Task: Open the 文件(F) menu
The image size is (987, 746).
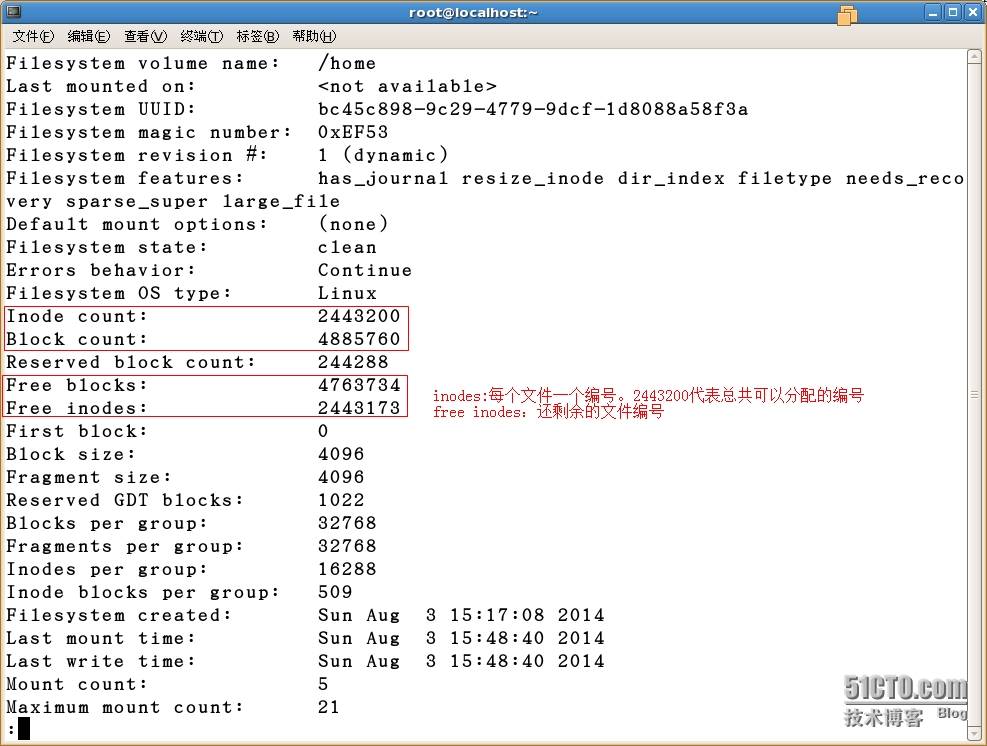Action: click(33, 37)
